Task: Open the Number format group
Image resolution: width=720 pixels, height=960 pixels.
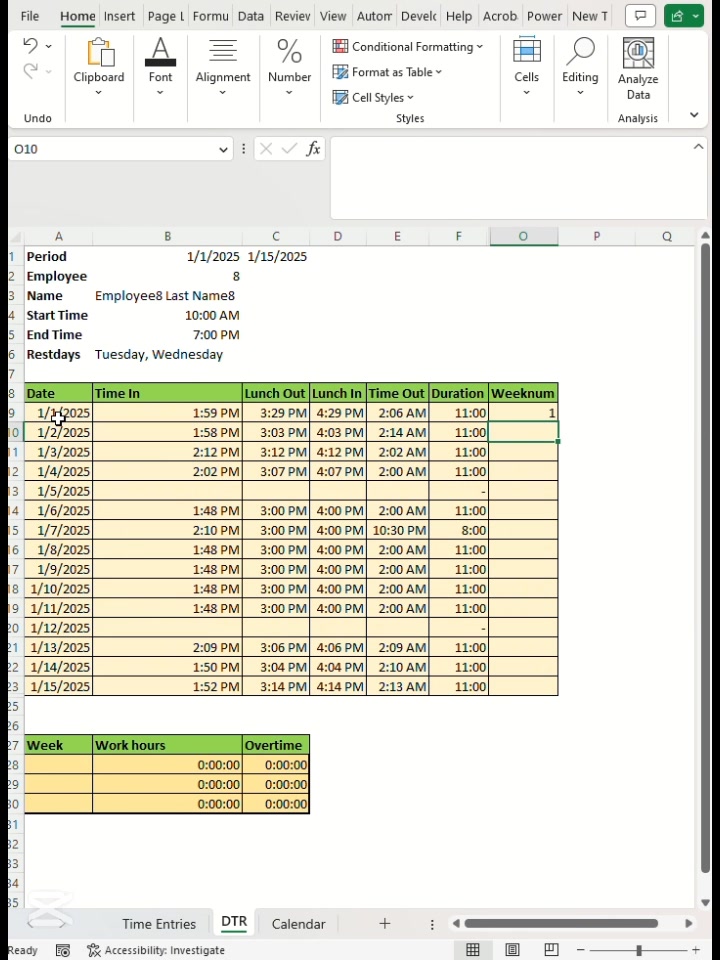Action: coord(289,67)
